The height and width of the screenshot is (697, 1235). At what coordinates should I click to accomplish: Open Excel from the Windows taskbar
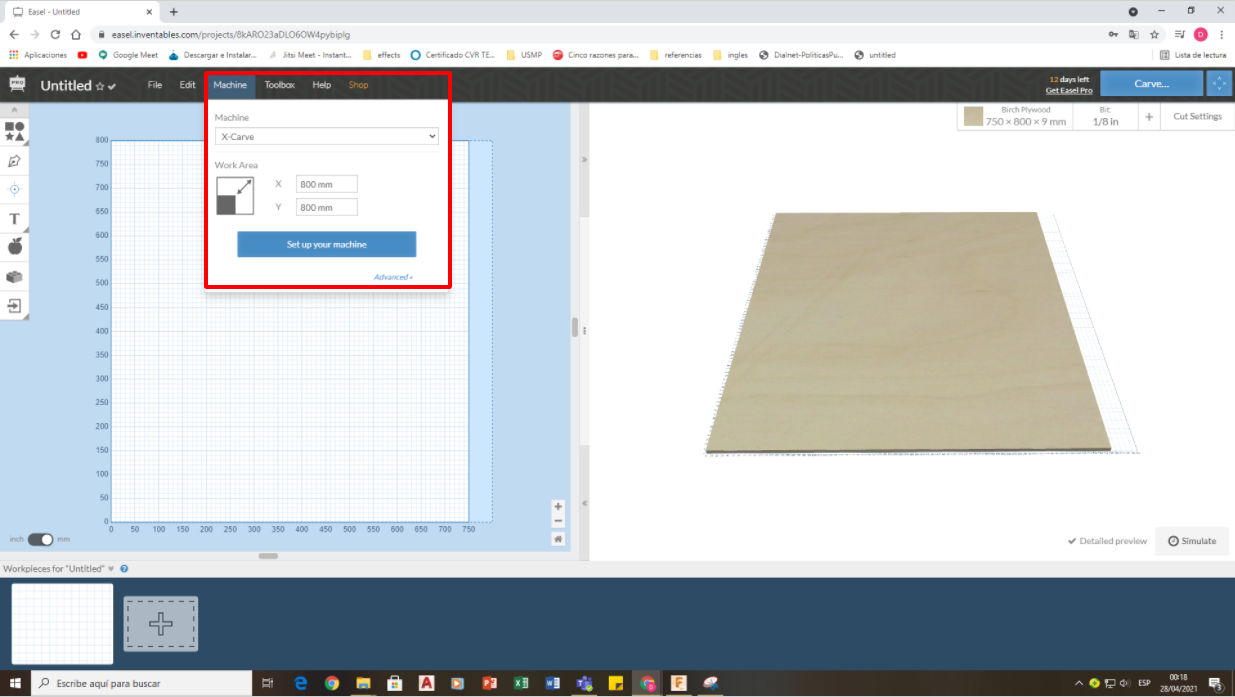click(521, 683)
